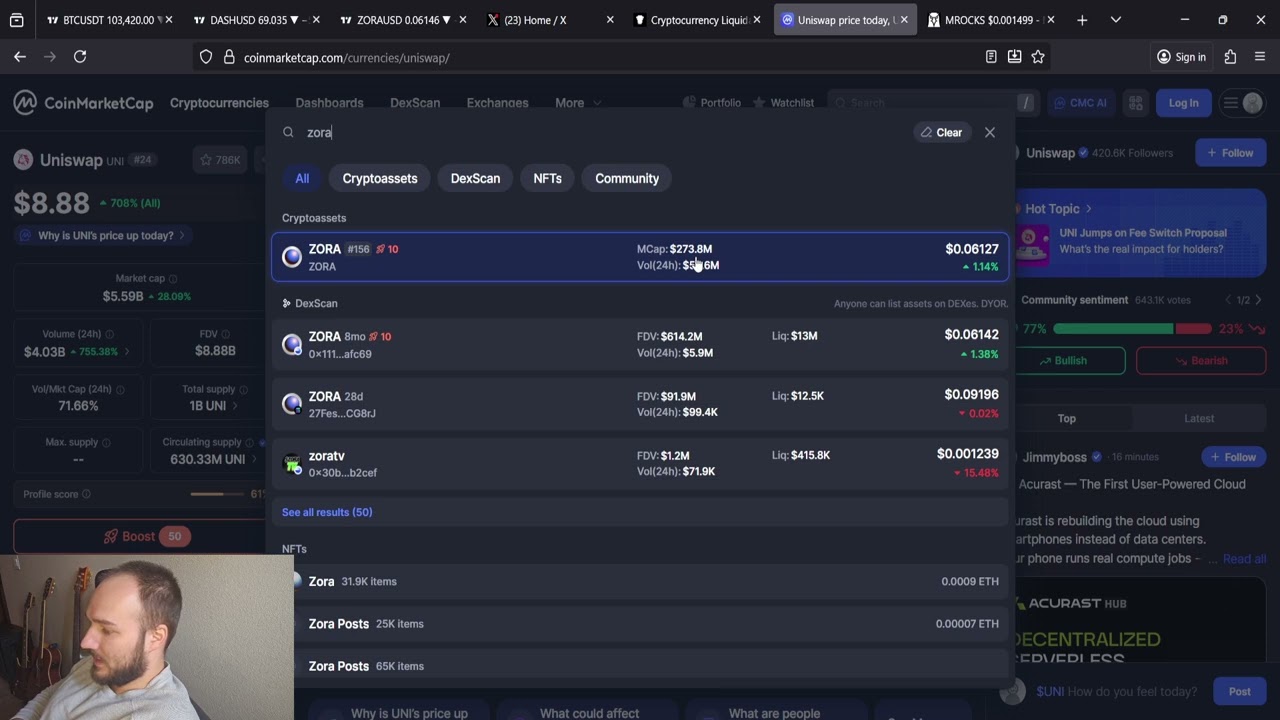Viewport: 1280px width, 720px height.
Task: Open the list all tabs dropdown arrow
Action: pyautogui.click(x=1116, y=20)
